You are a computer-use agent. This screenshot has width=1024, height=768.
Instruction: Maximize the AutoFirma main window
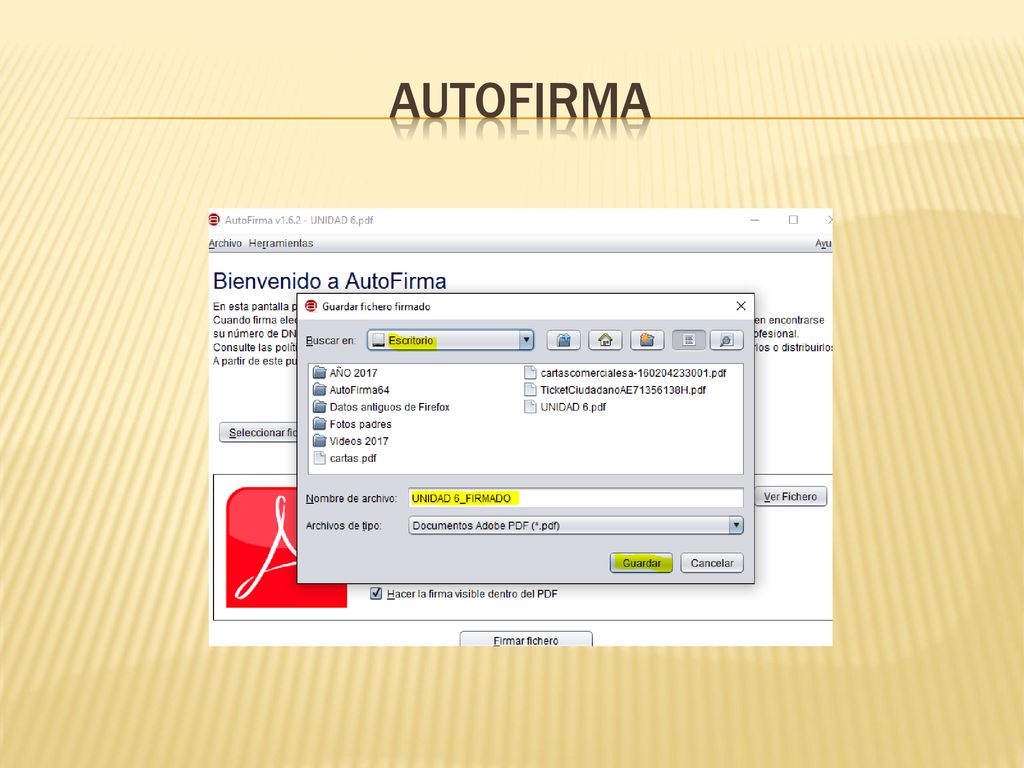[793, 220]
